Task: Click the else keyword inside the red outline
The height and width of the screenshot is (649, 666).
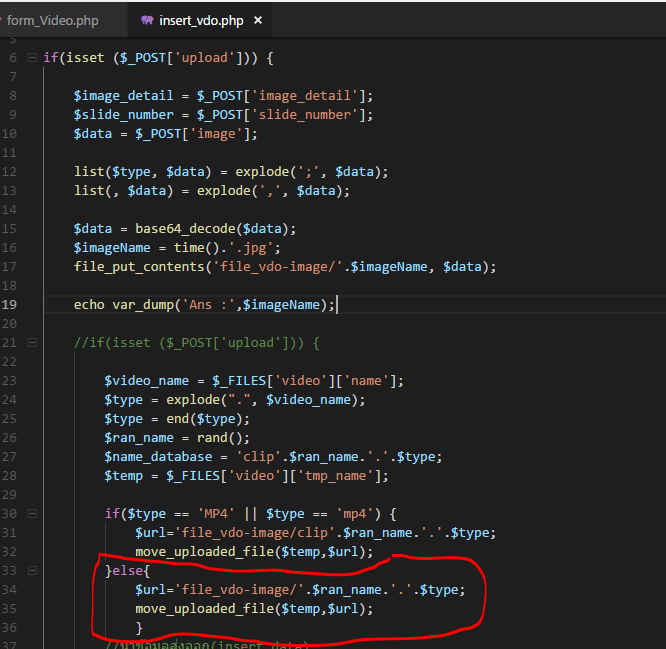Action: pos(128,571)
